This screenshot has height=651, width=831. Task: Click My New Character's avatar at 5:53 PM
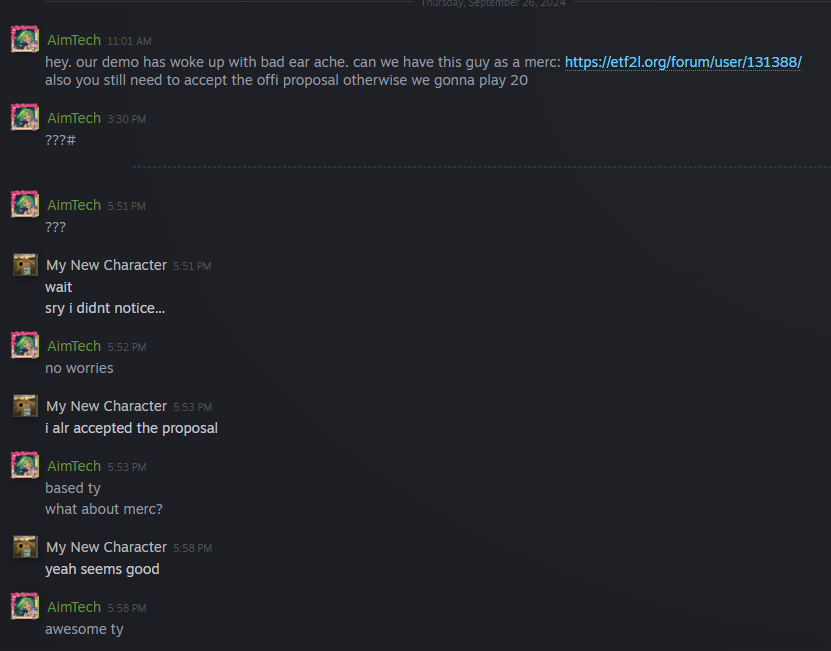(x=25, y=406)
